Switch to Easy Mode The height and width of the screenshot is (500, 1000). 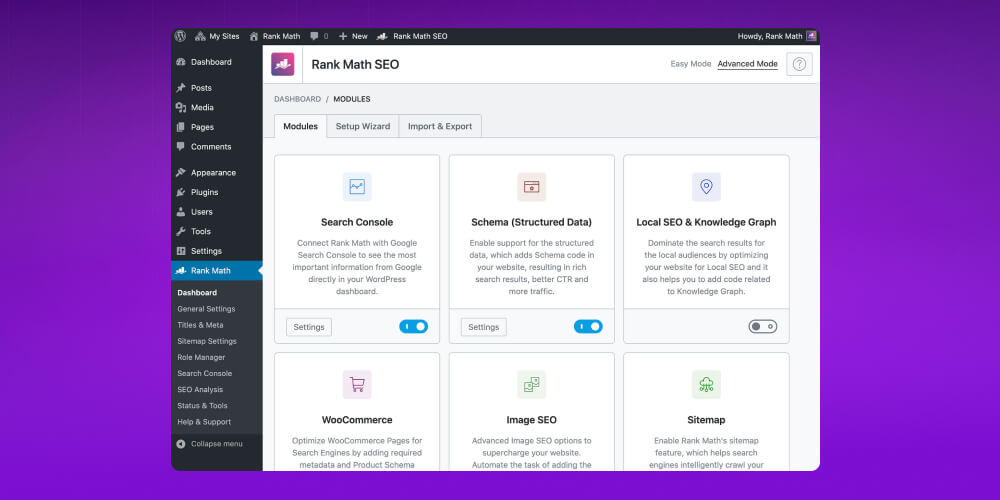click(x=690, y=64)
